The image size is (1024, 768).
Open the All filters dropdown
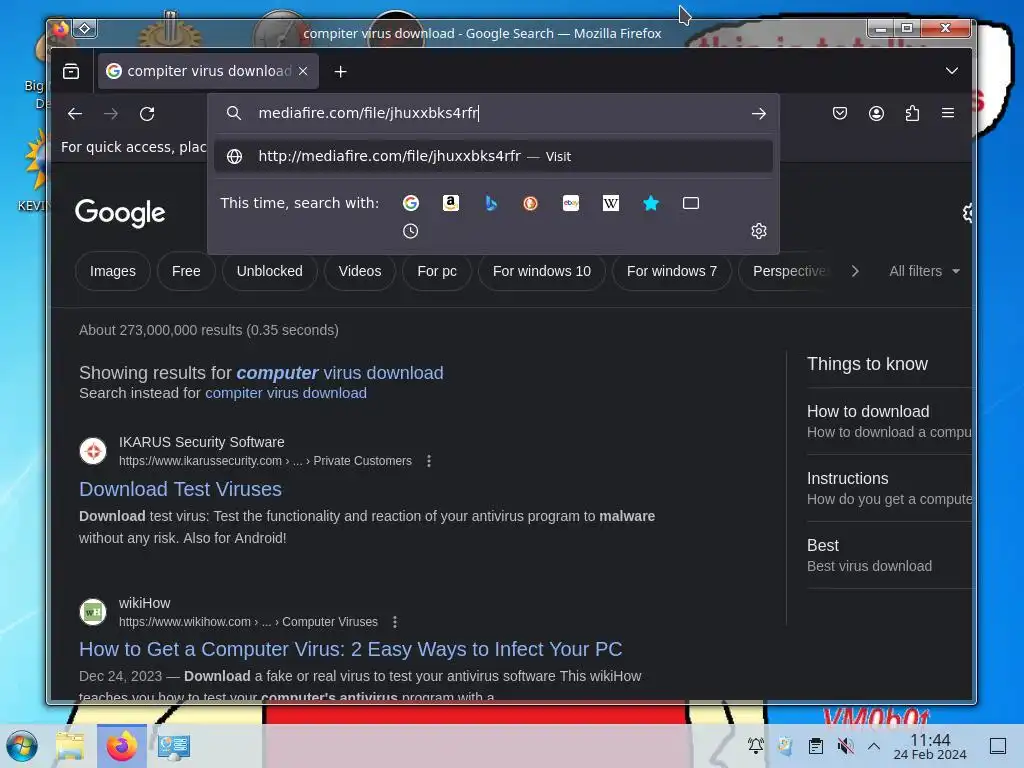pos(924,271)
